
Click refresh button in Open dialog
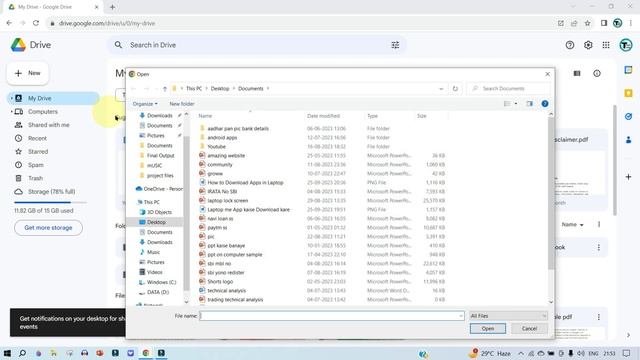[455, 89]
